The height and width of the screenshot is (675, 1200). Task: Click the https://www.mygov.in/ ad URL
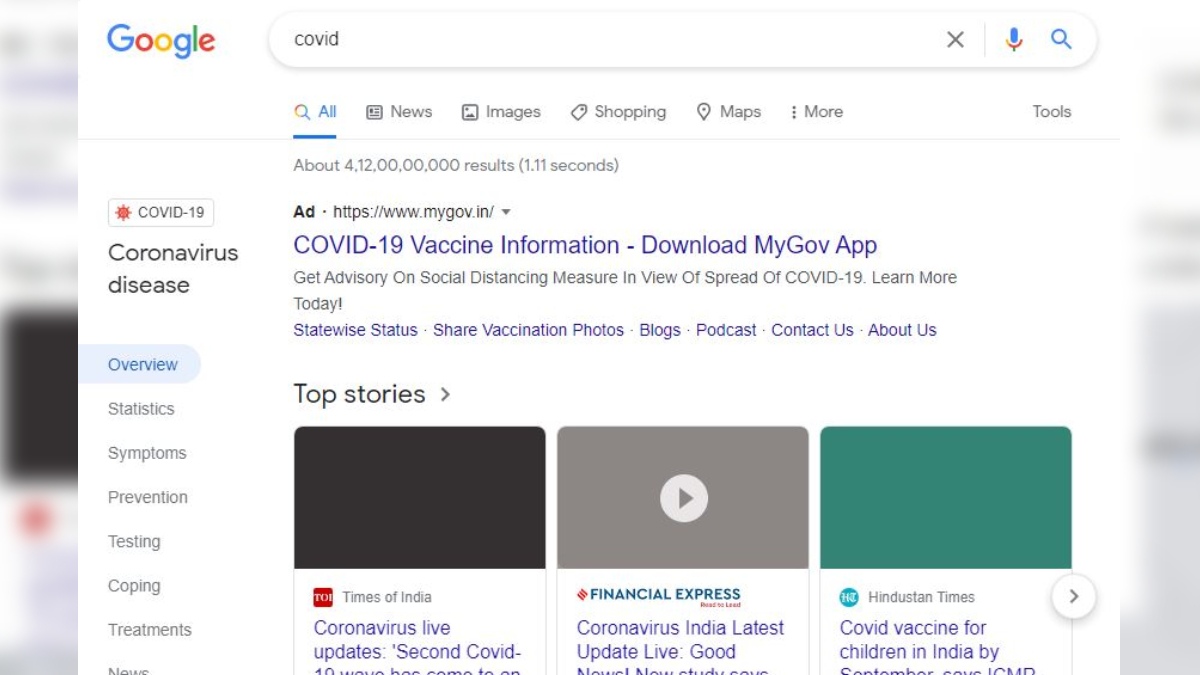pyautogui.click(x=413, y=212)
